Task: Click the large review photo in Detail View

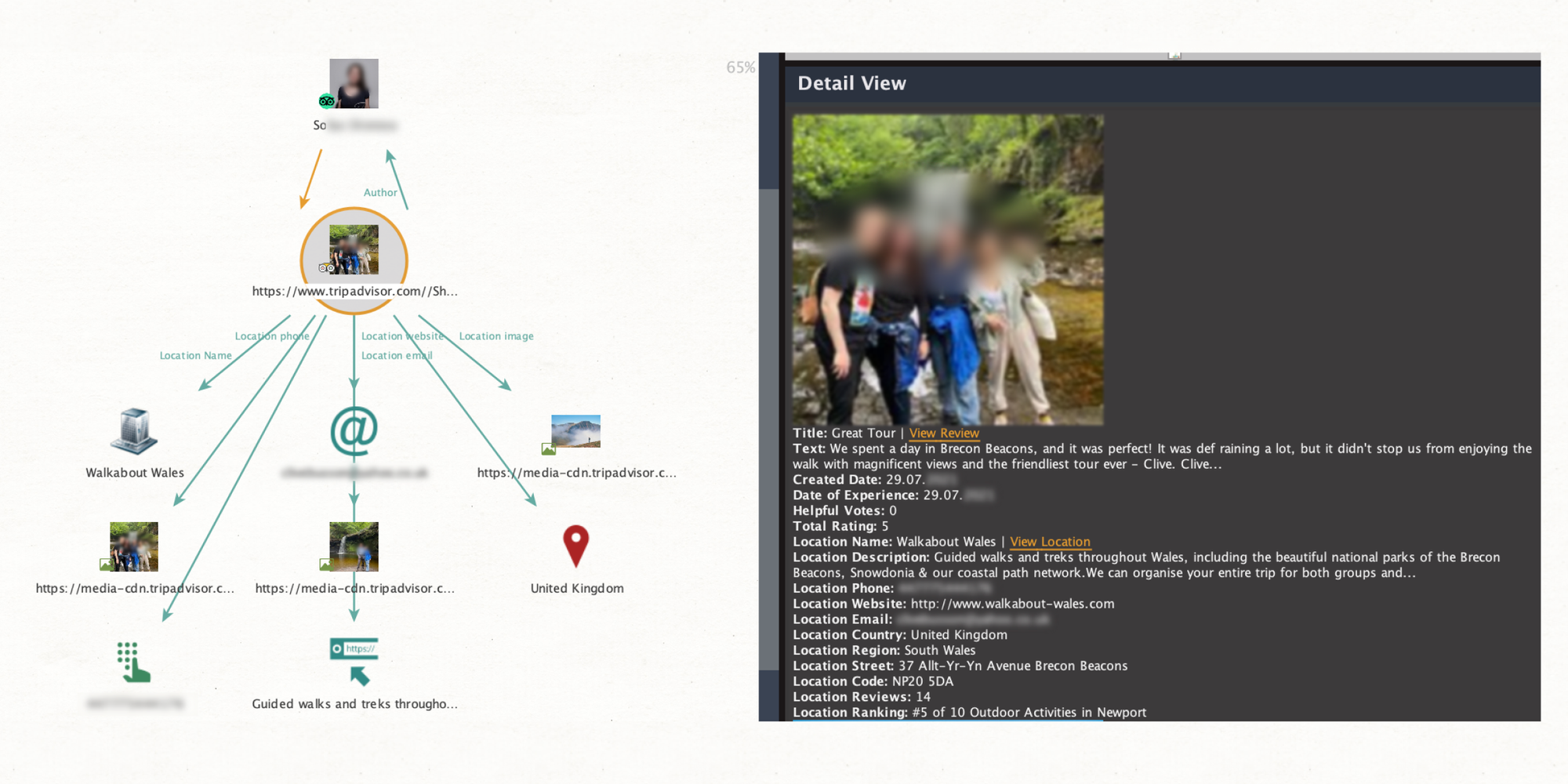Action: [x=948, y=270]
